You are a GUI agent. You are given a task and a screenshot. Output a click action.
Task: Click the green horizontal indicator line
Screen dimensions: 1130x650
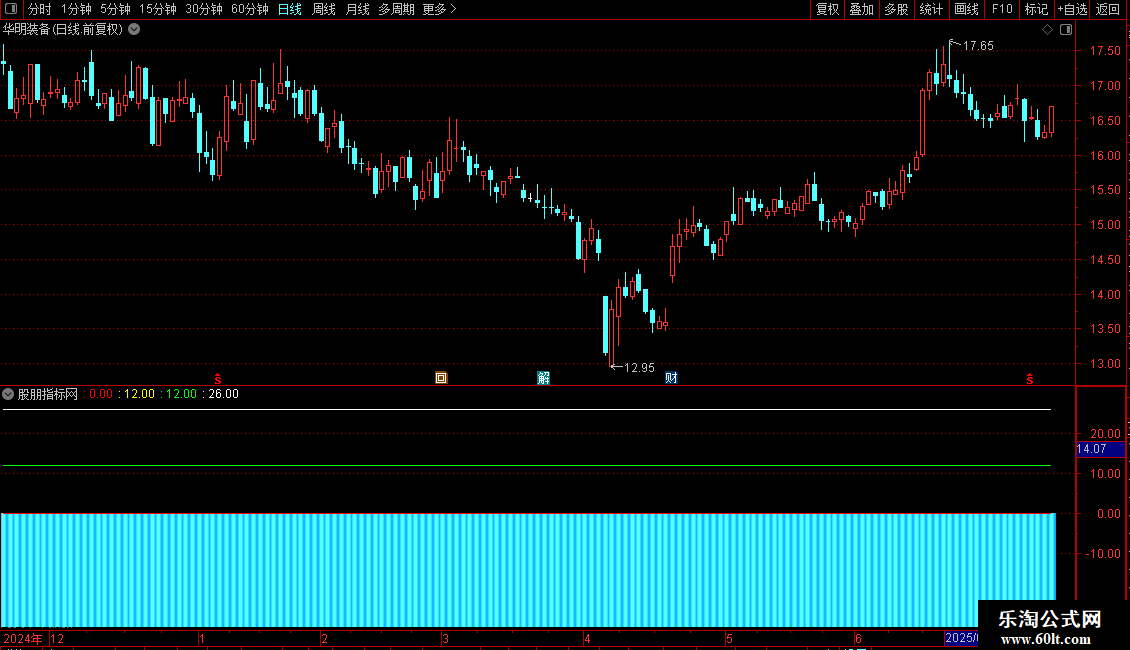tap(526, 466)
